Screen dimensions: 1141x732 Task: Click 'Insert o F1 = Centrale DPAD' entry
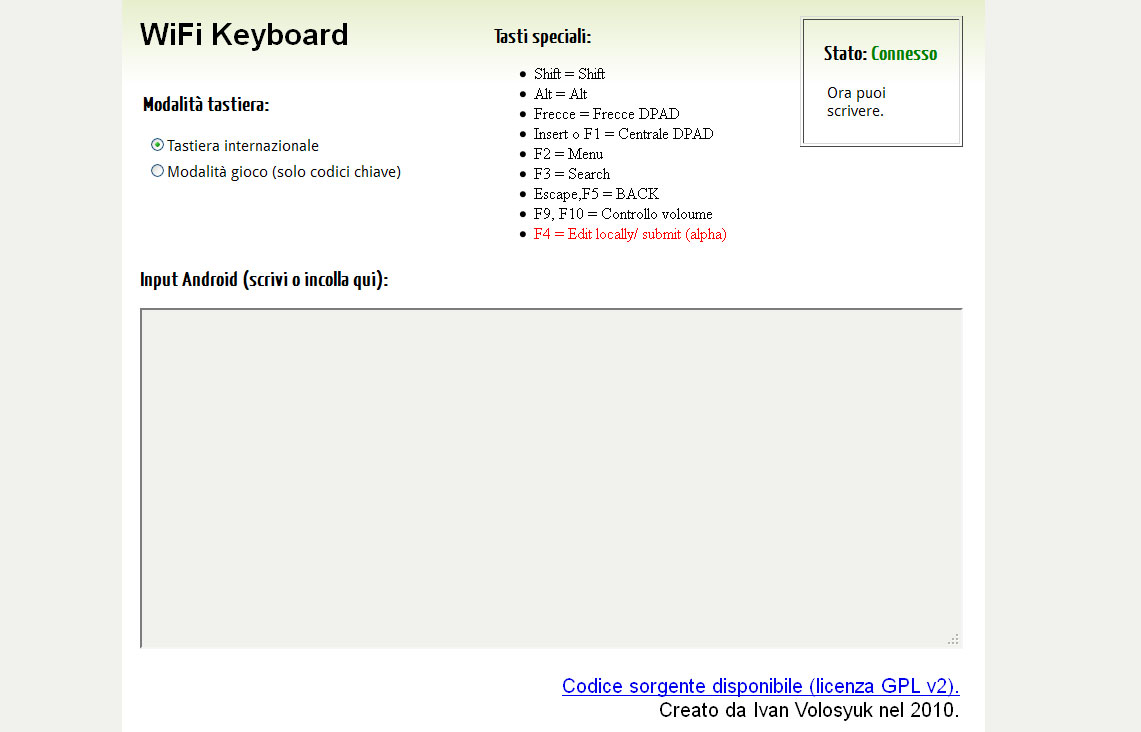(x=623, y=134)
